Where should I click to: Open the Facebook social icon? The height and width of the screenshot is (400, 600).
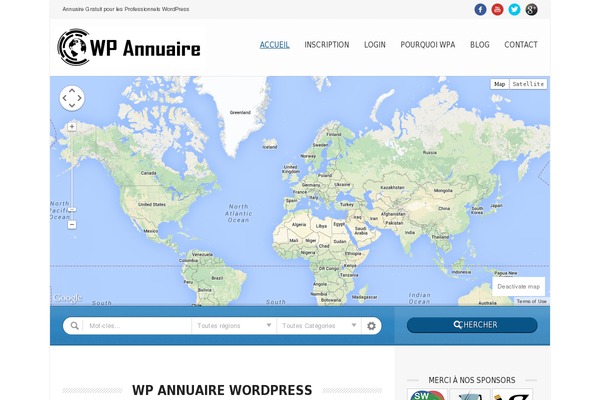click(480, 9)
